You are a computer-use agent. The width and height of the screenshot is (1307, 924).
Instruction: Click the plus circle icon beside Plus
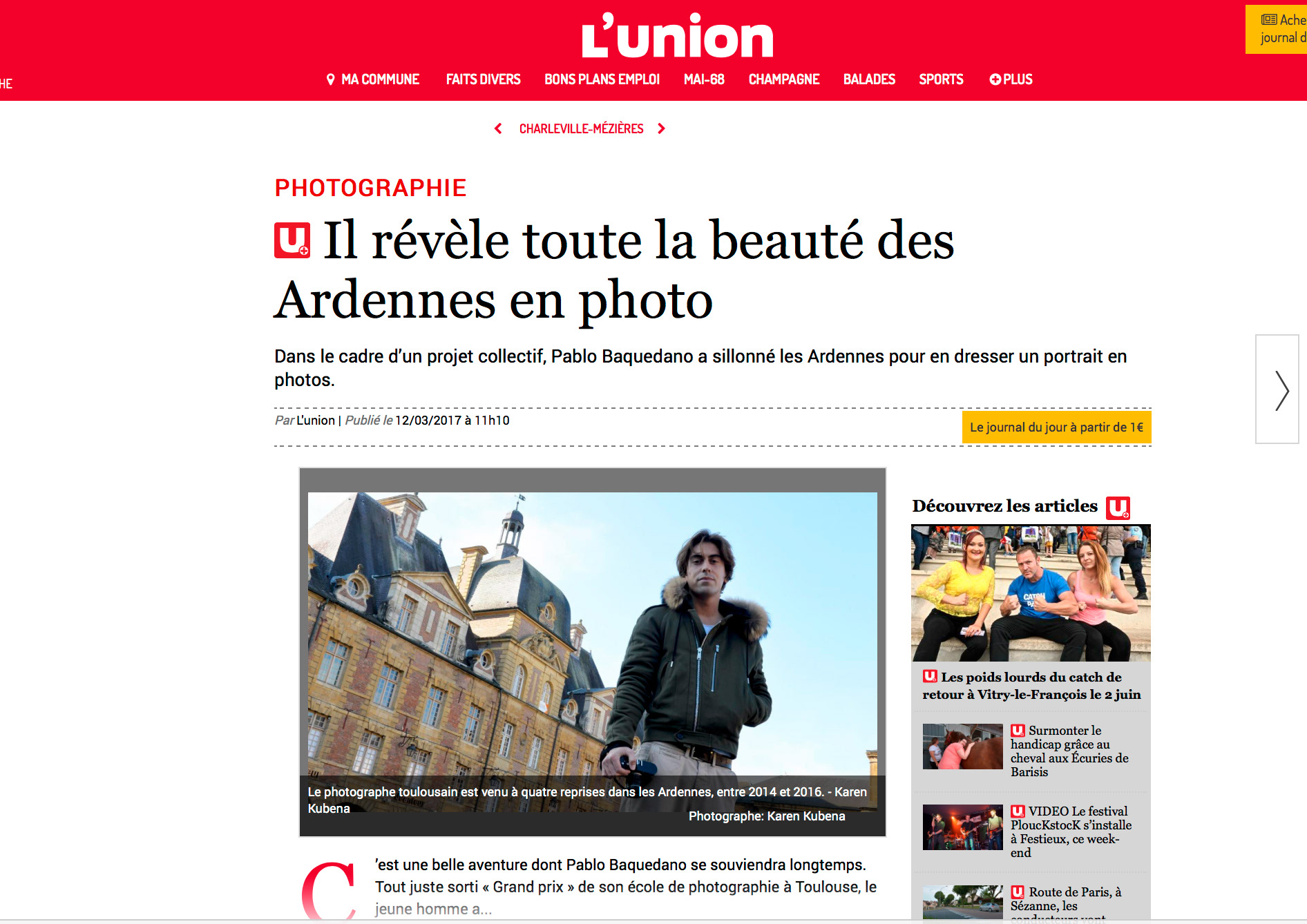995,79
